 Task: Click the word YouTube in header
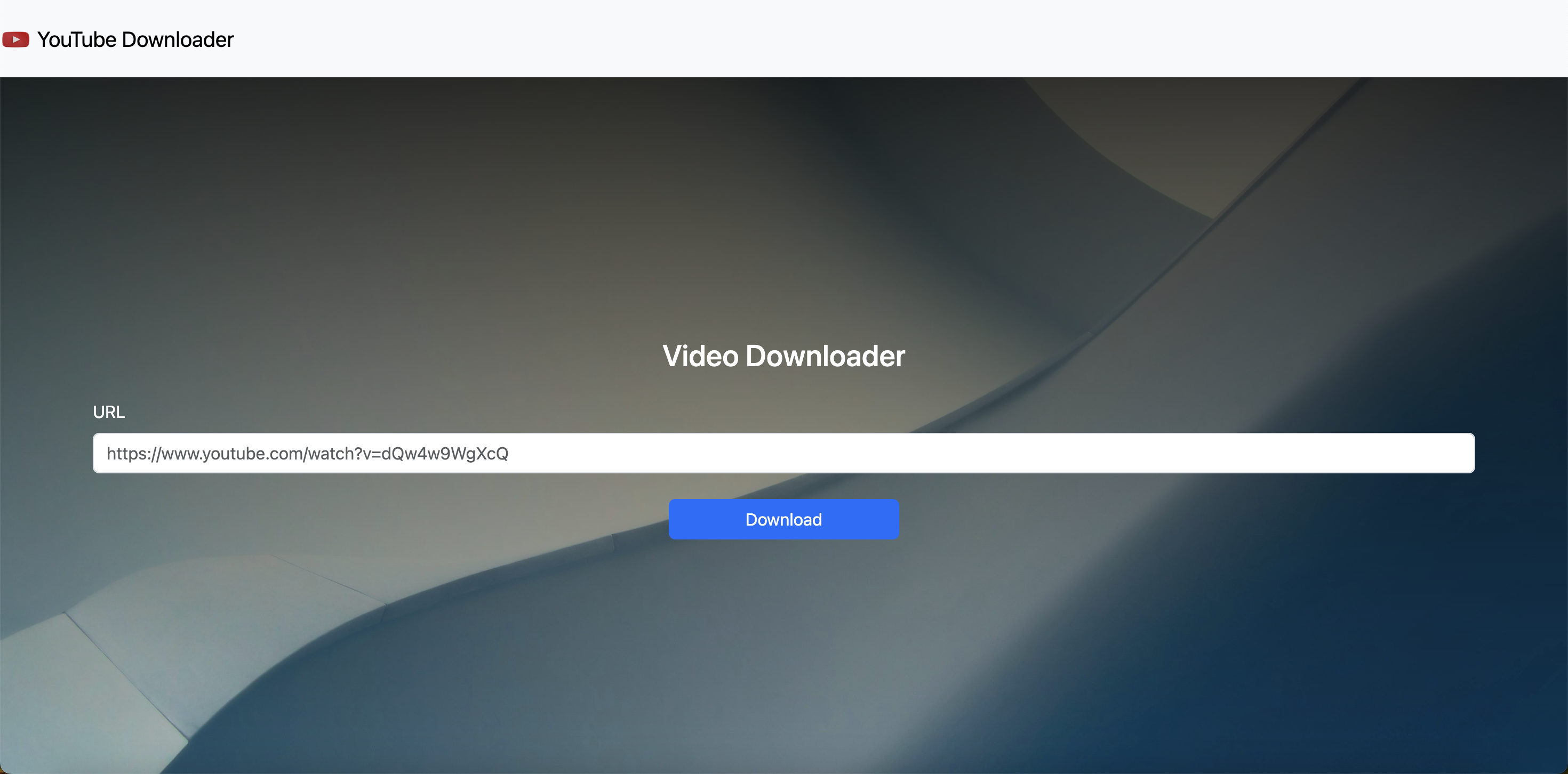coord(77,39)
